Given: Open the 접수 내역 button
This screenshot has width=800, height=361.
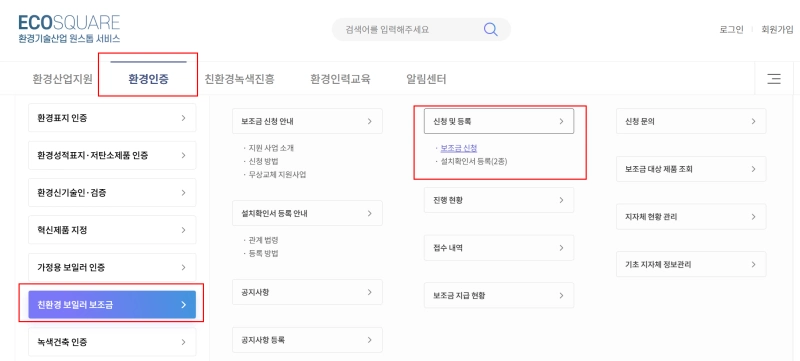Looking at the screenshot, I should click(499, 248).
